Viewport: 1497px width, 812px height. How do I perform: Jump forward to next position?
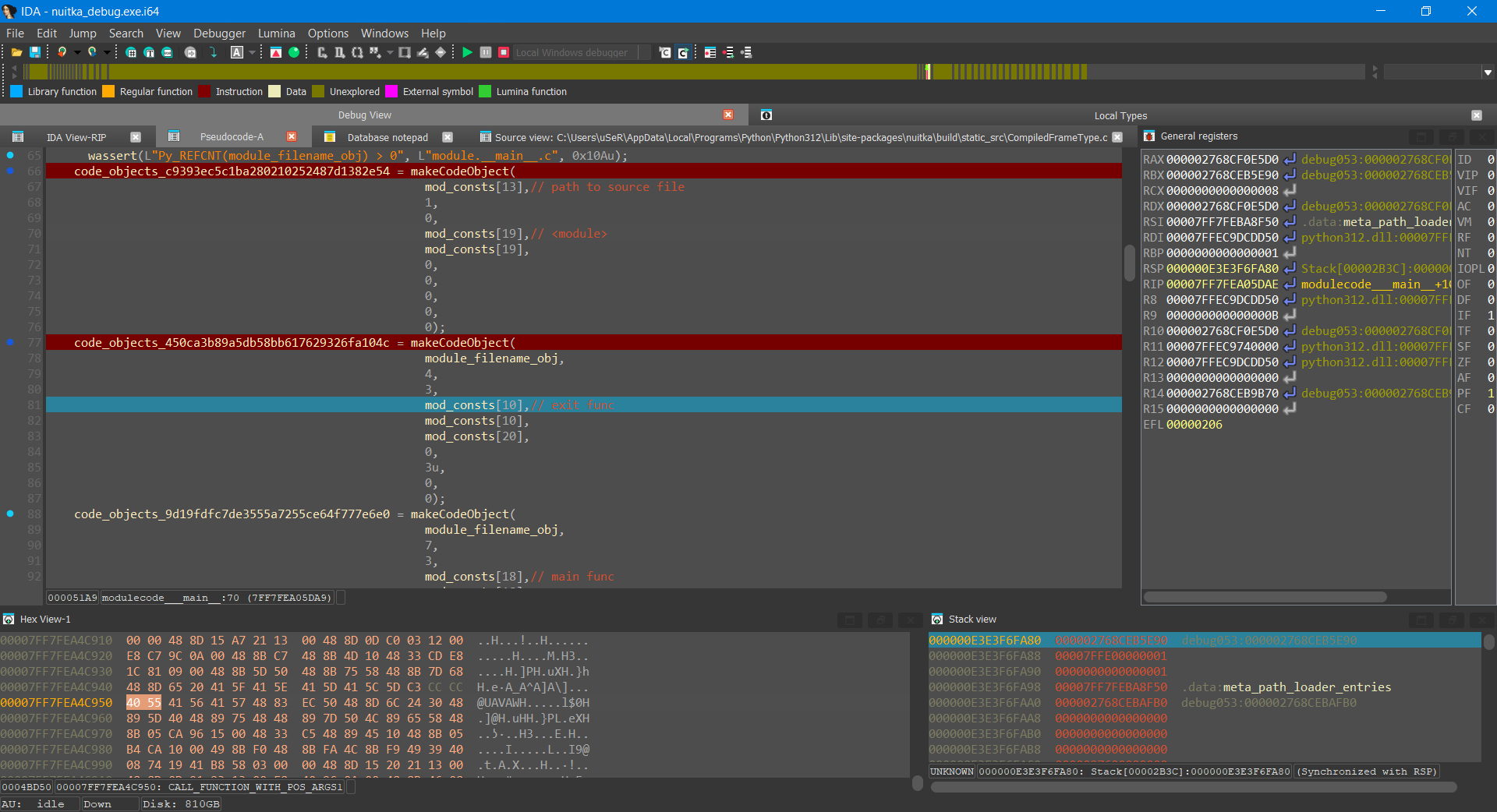pyautogui.click(x=92, y=52)
